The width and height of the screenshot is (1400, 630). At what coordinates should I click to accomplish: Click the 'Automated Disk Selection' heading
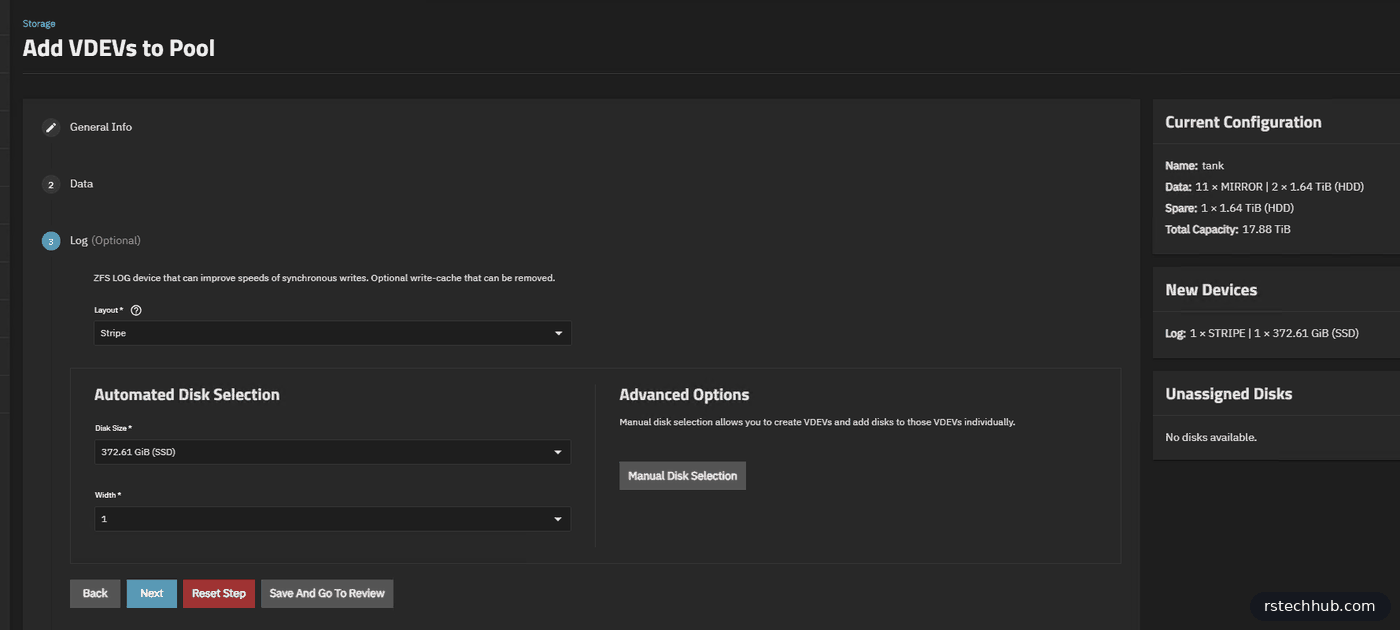[x=187, y=395]
